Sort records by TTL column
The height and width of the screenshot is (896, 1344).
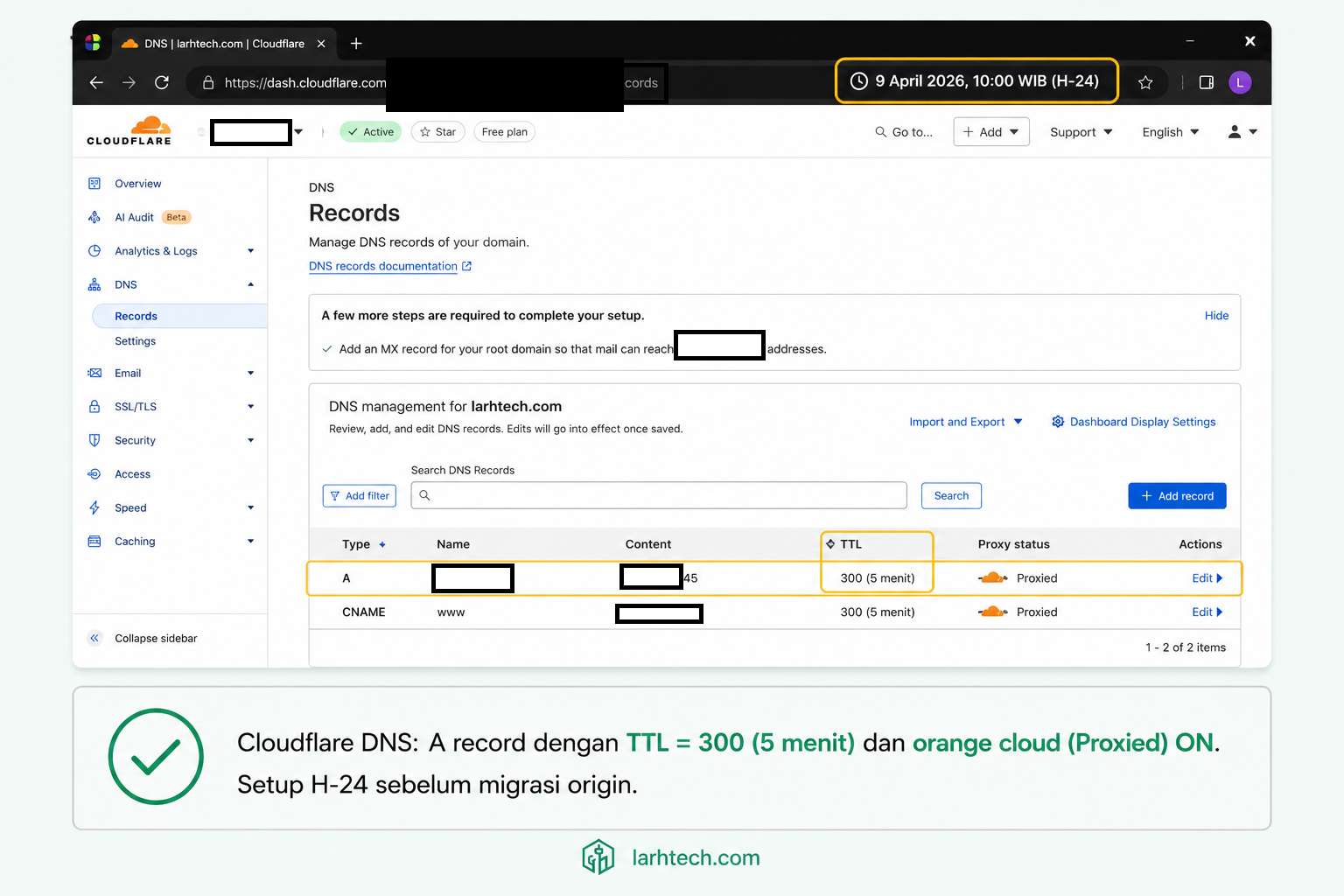click(844, 544)
